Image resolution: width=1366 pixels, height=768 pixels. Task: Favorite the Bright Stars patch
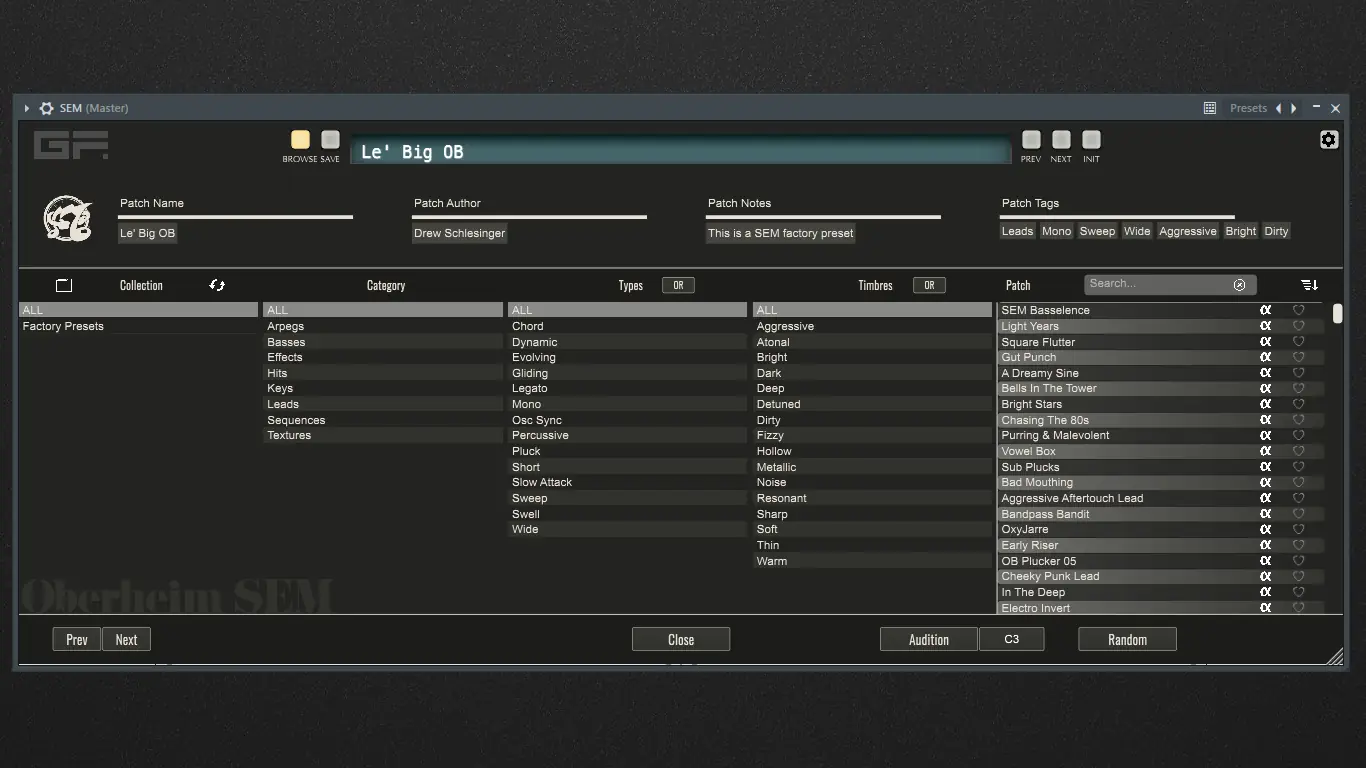click(x=1299, y=404)
